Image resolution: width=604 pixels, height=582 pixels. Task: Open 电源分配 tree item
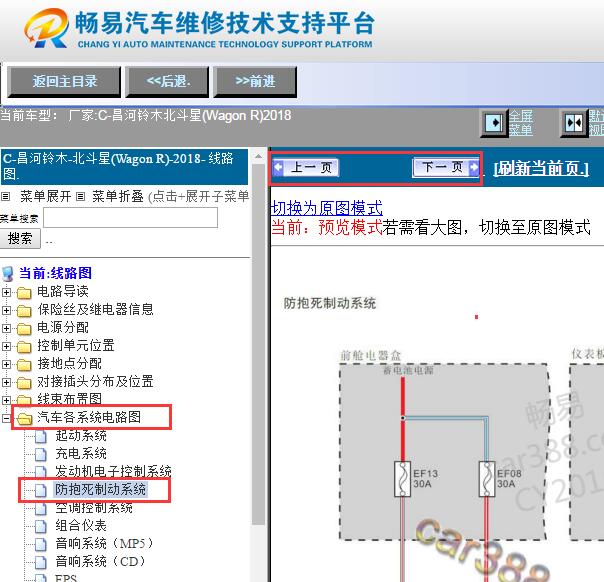click(x=63, y=327)
